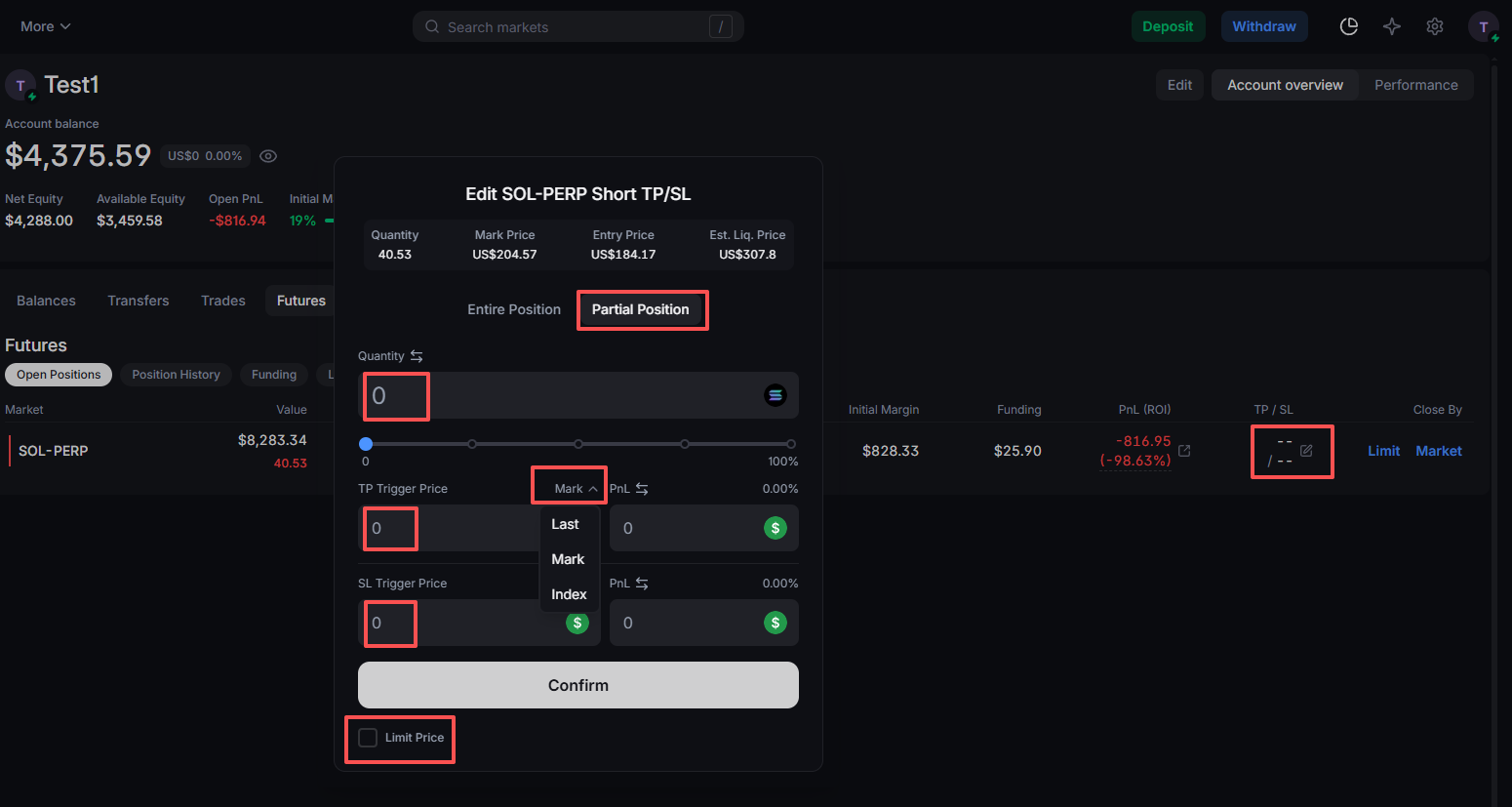
Task: Switch to Entire Position tab
Action: pos(513,309)
